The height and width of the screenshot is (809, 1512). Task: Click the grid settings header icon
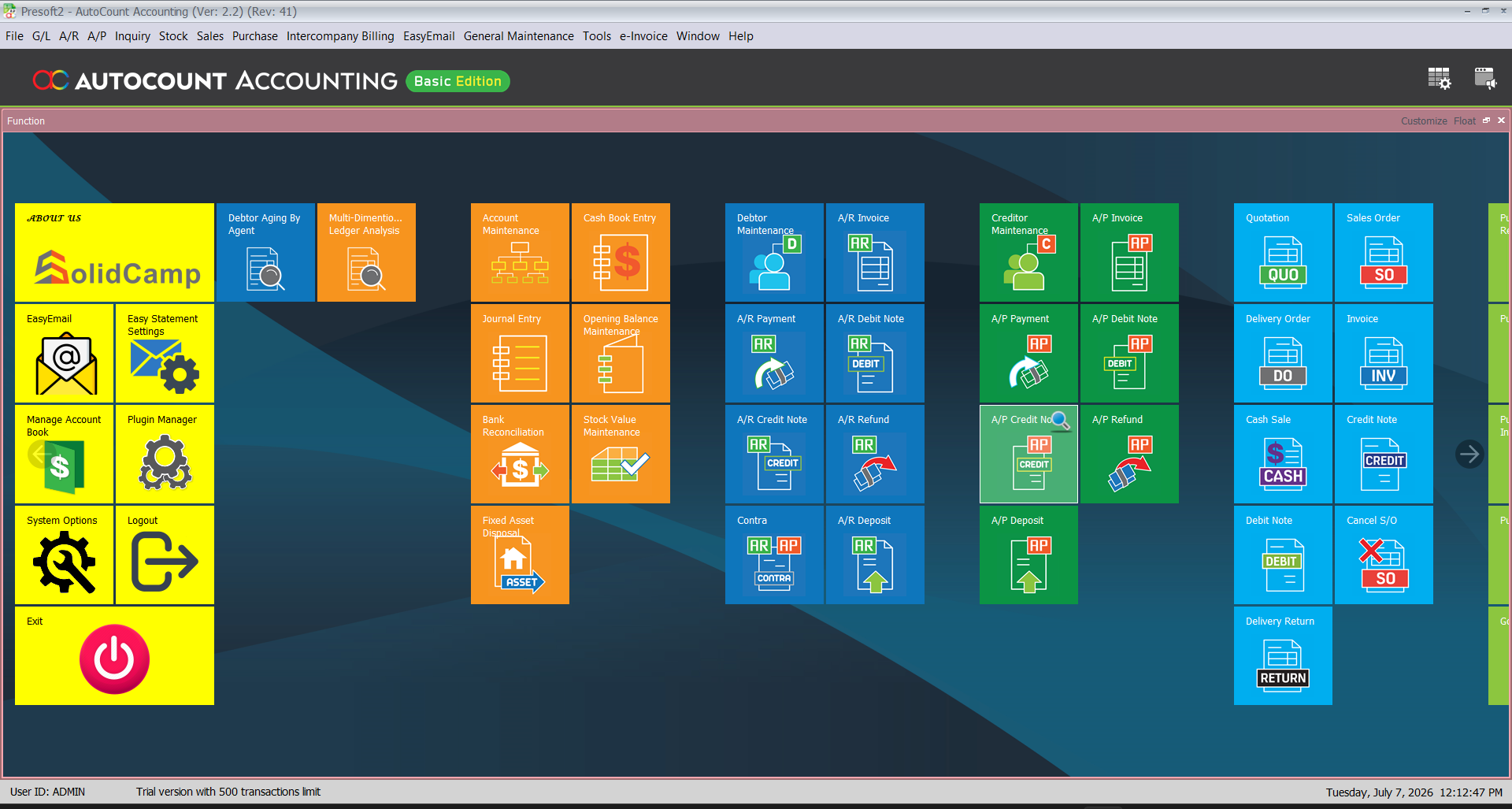coord(1440,78)
